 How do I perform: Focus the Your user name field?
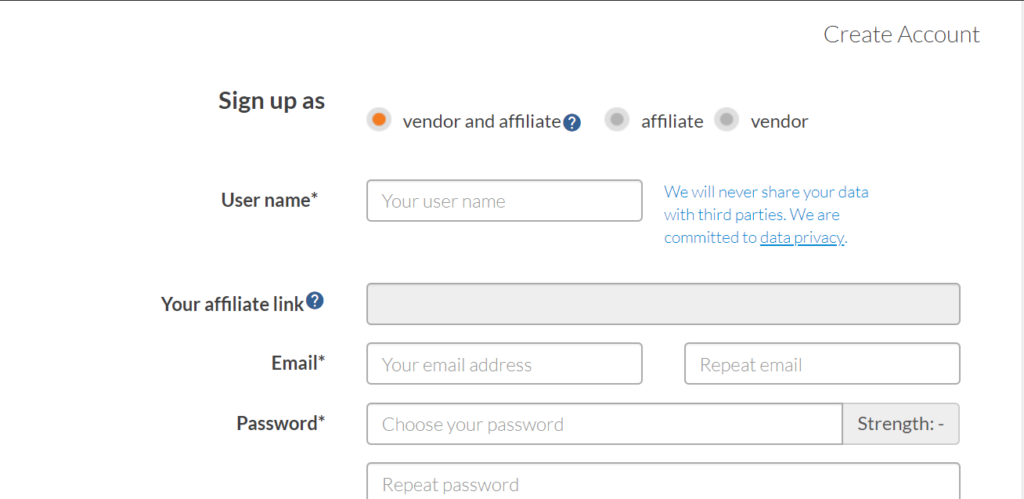(x=504, y=201)
